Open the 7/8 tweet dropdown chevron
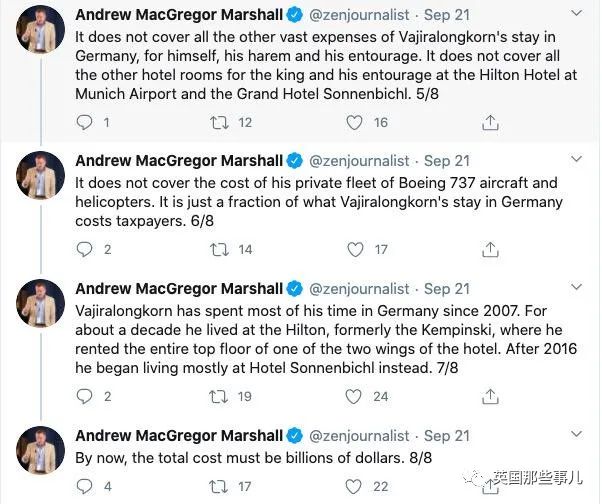 pyautogui.click(x=576, y=288)
